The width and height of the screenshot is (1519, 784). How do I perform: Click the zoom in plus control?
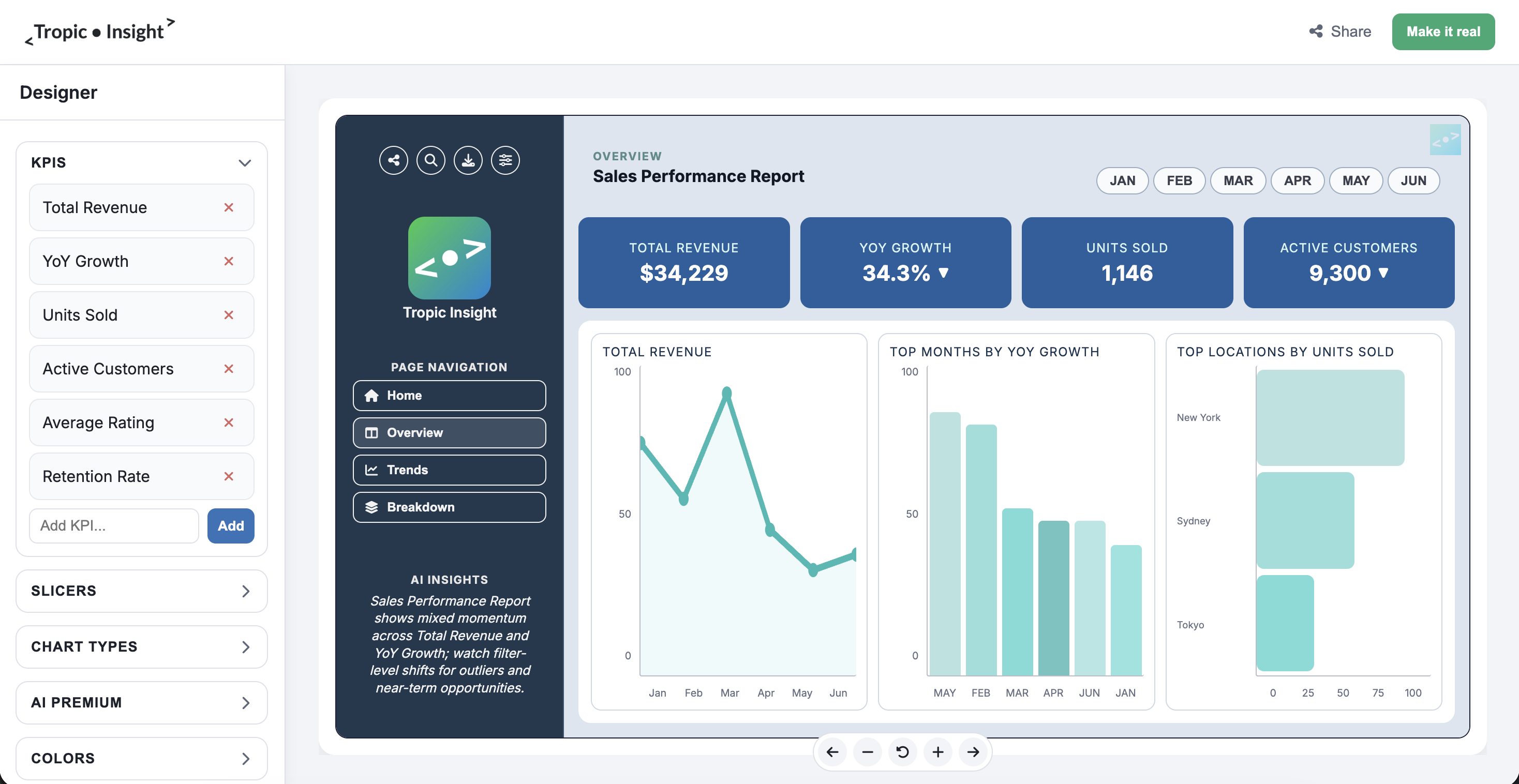937,752
